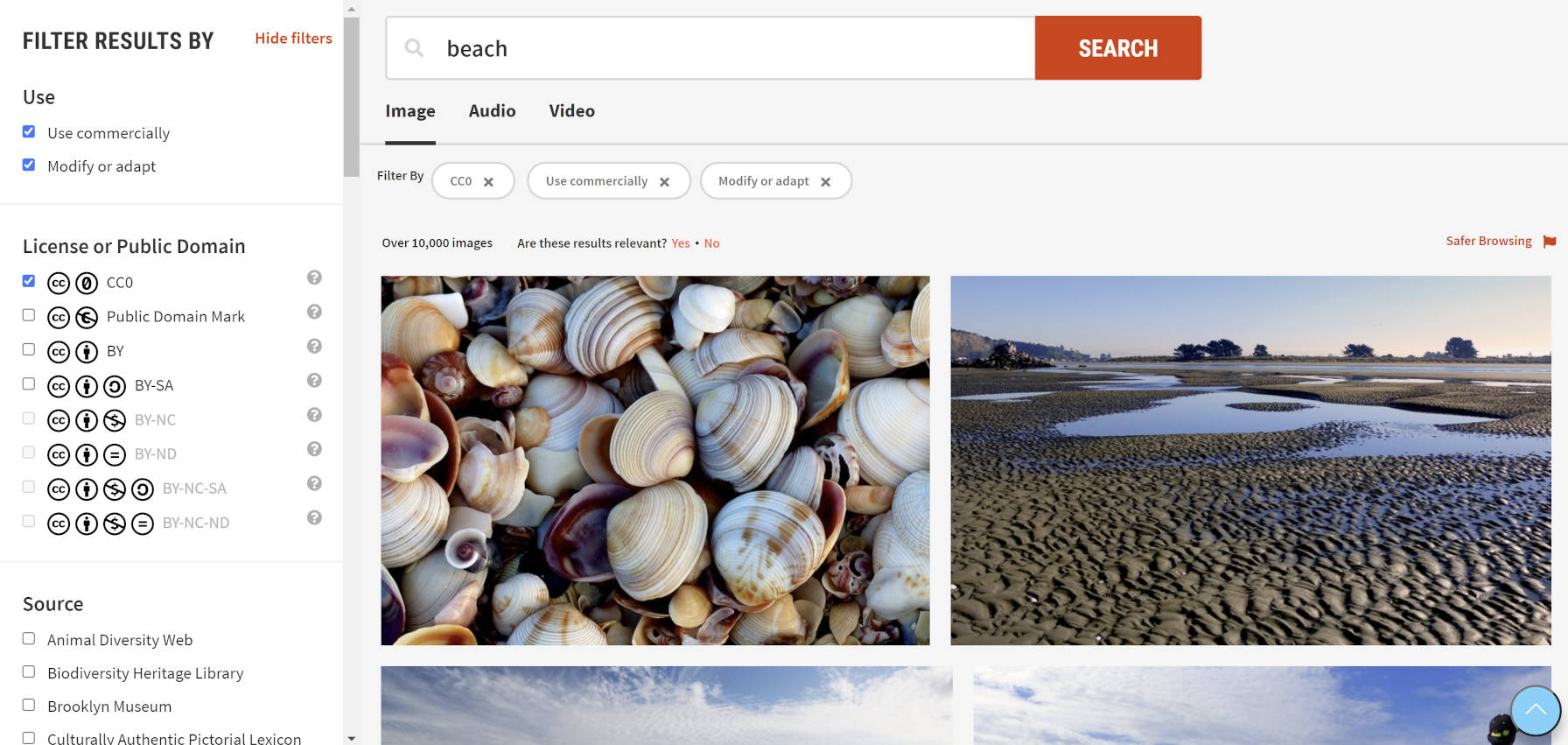1568x745 pixels.
Task: Open help for BY-SA license
Action: pyautogui.click(x=314, y=380)
